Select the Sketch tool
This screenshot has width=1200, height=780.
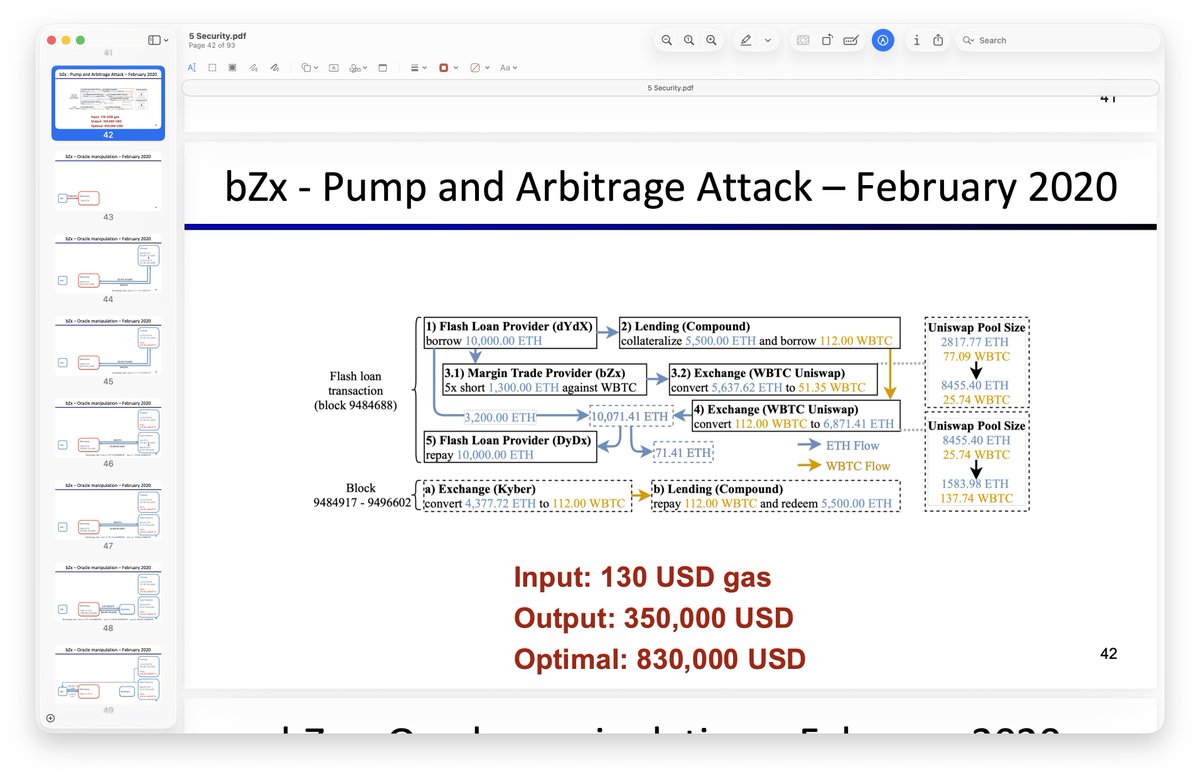254,68
